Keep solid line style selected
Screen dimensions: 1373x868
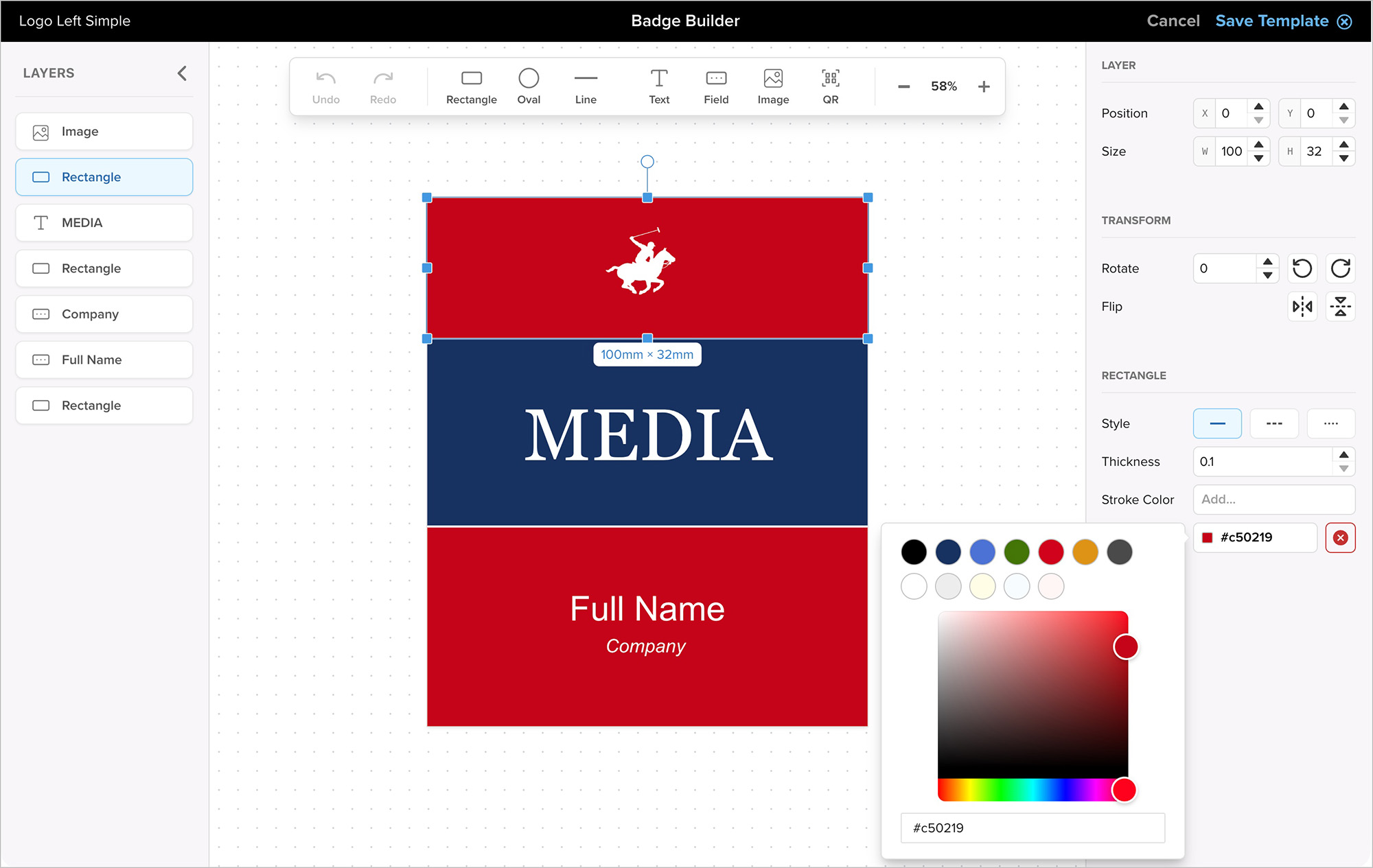click(1217, 423)
